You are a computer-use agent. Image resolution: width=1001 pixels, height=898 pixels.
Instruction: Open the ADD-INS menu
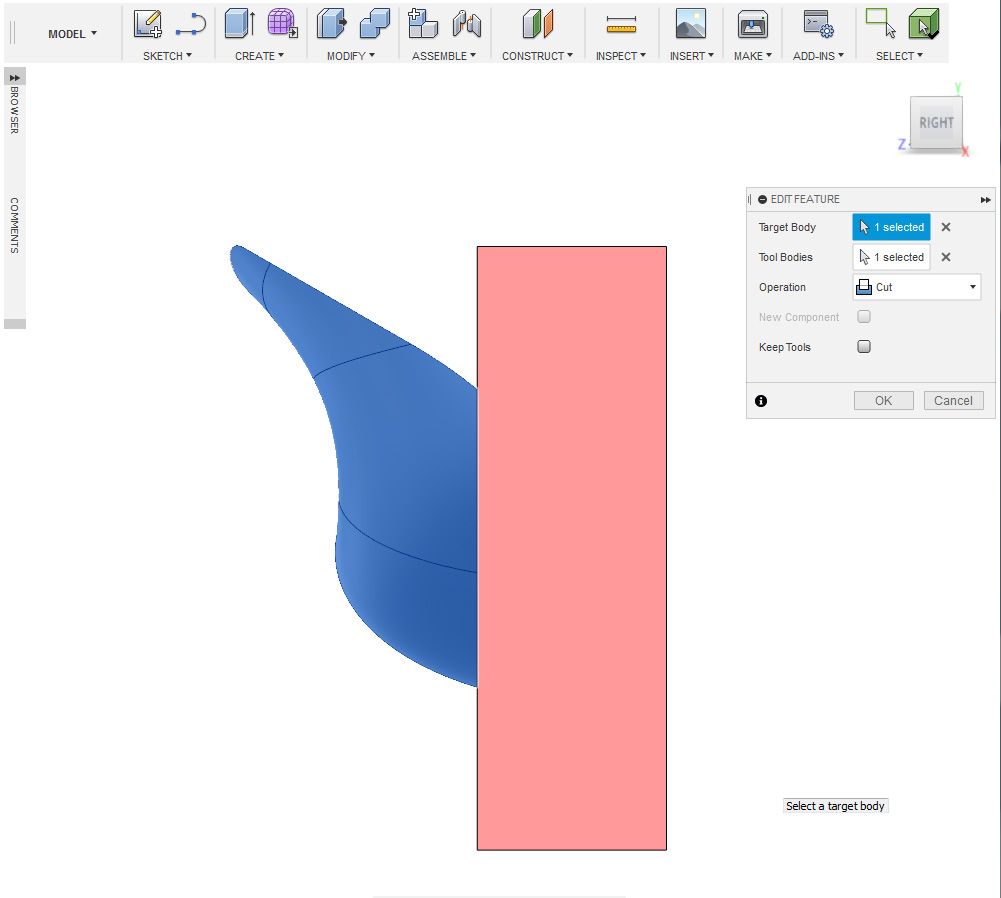tap(818, 56)
